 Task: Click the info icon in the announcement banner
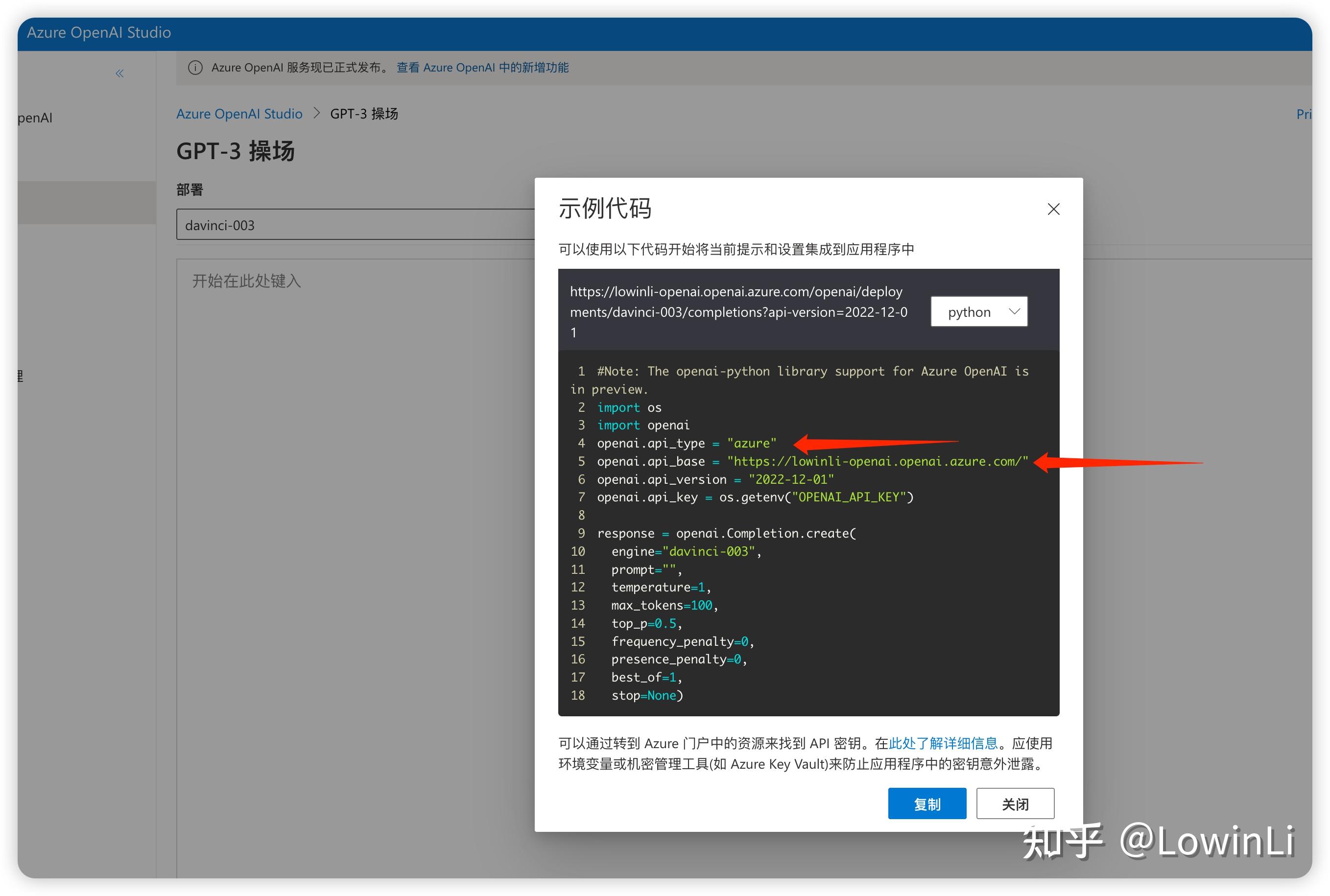coord(195,68)
